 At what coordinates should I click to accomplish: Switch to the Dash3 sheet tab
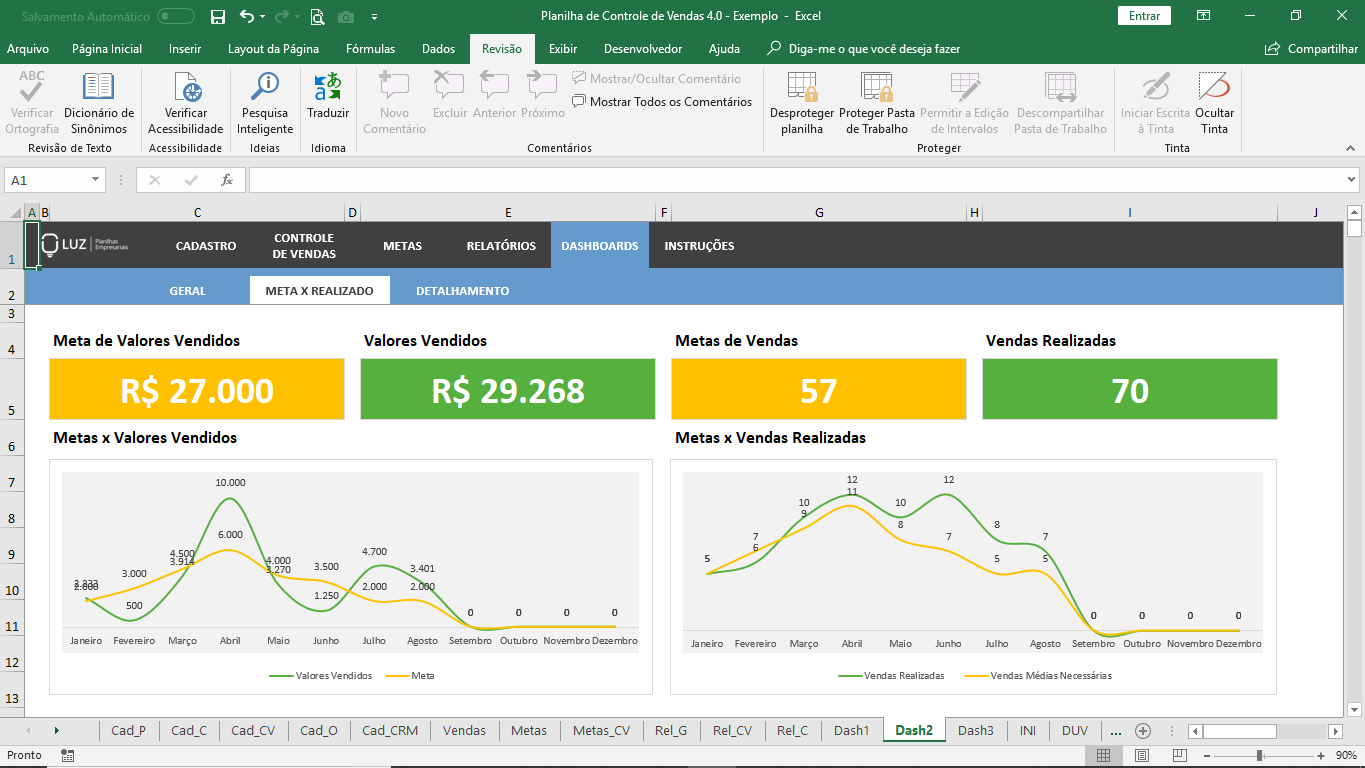click(x=975, y=730)
